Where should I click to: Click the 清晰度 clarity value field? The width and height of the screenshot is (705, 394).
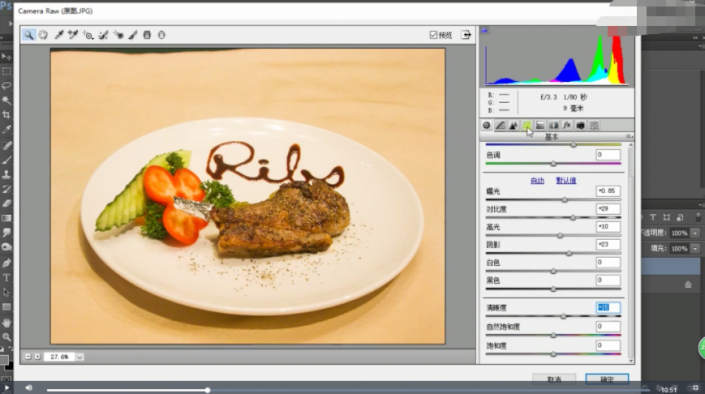pos(608,308)
